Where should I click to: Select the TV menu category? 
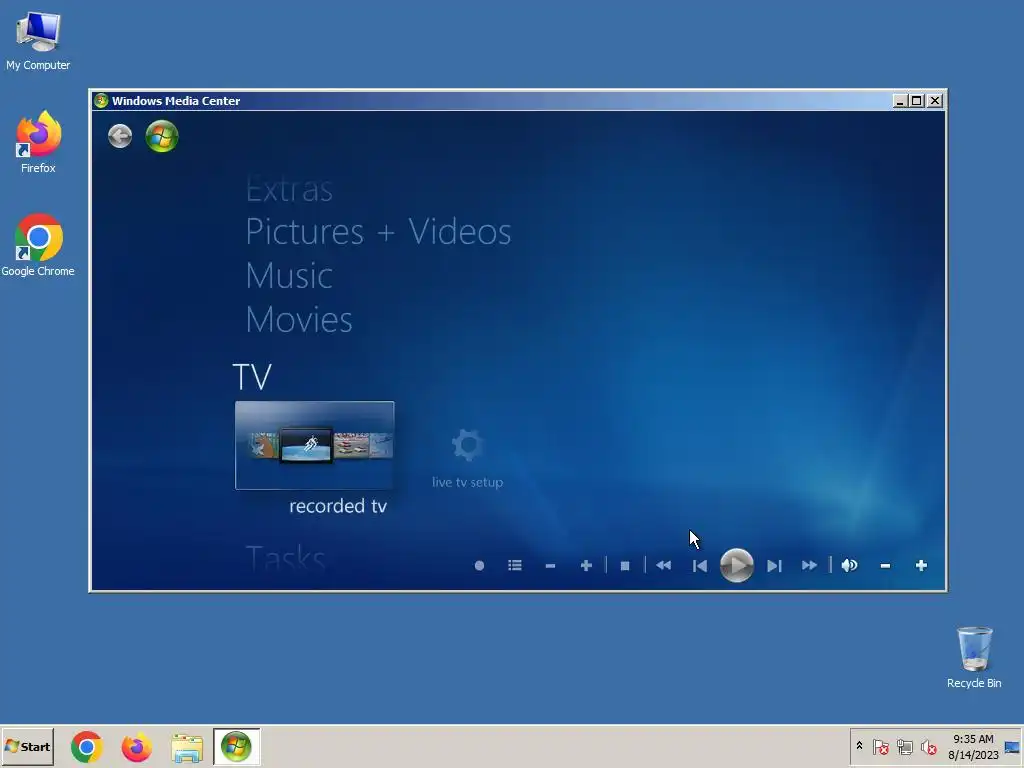252,377
